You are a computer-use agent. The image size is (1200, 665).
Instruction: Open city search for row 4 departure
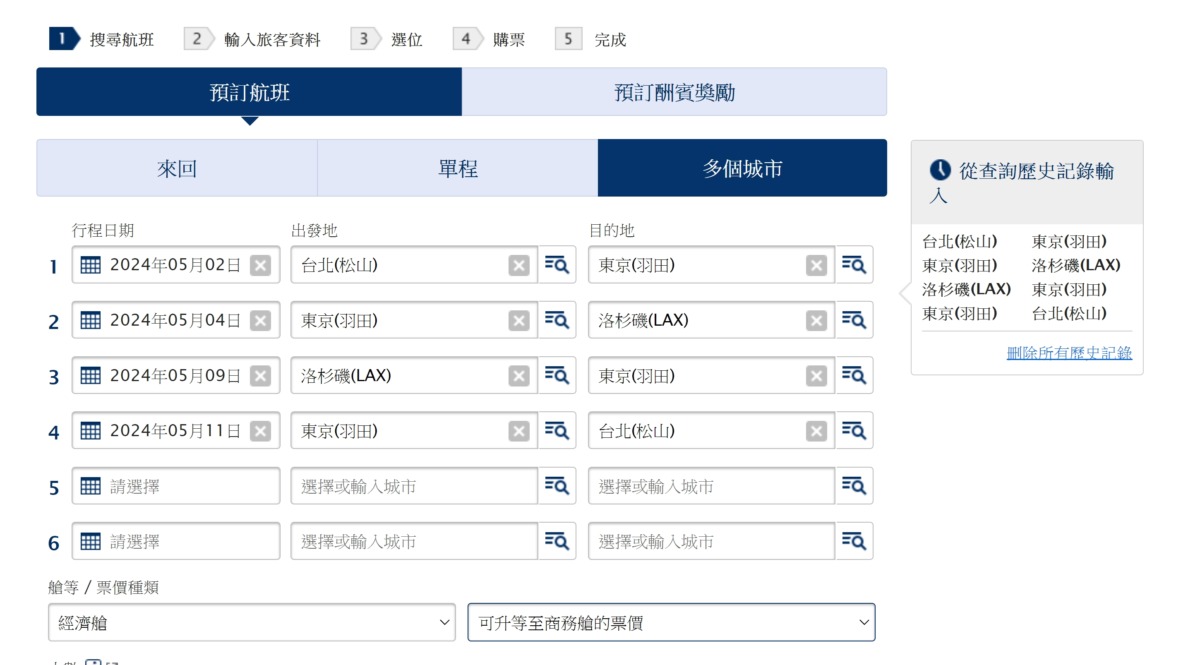[x=557, y=431]
